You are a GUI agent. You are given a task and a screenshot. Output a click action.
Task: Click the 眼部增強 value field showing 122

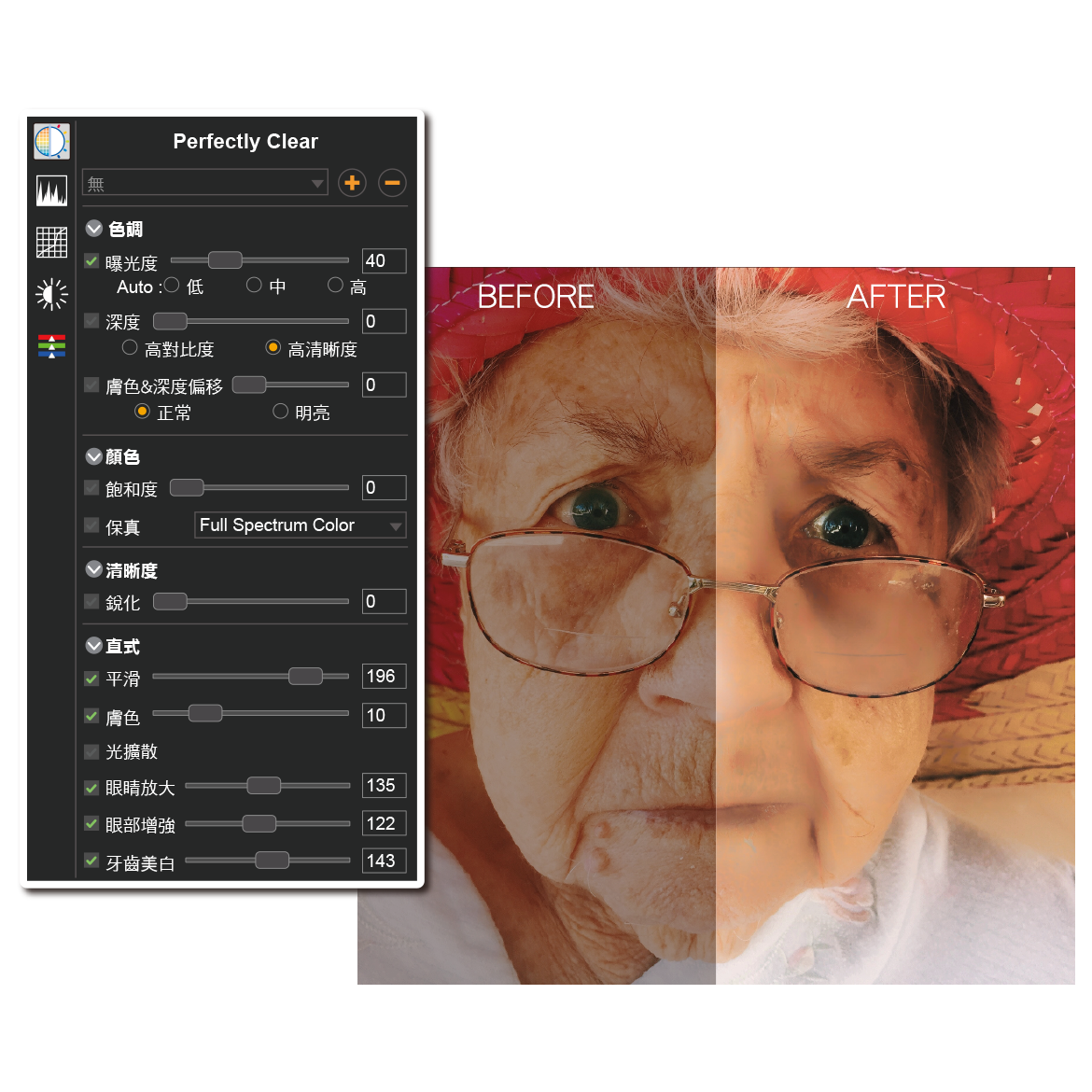click(385, 824)
